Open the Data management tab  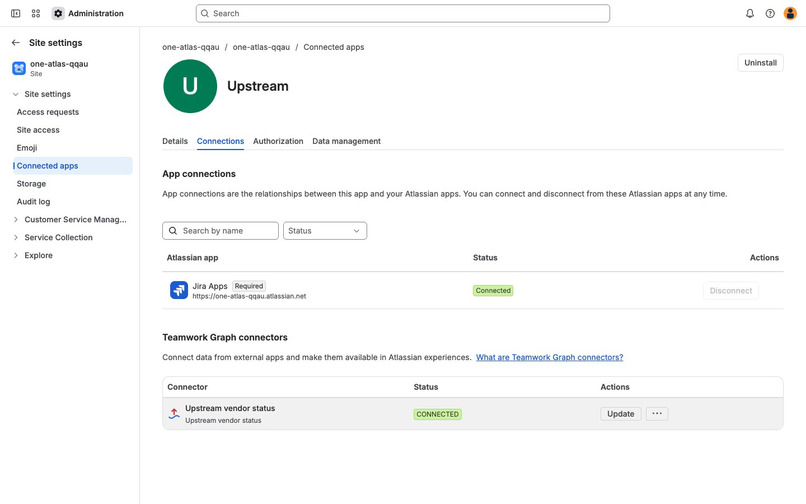click(x=346, y=141)
